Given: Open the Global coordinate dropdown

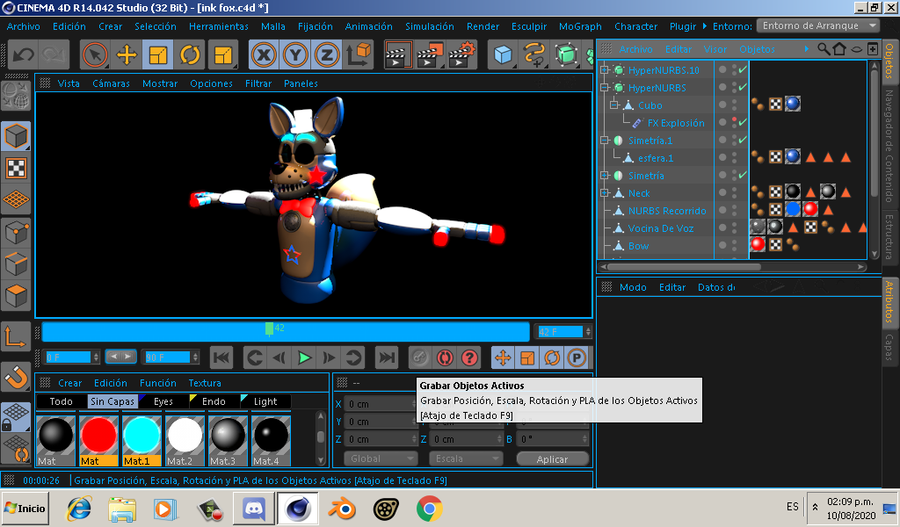Looking at the screenshot, I should [381, 459].
